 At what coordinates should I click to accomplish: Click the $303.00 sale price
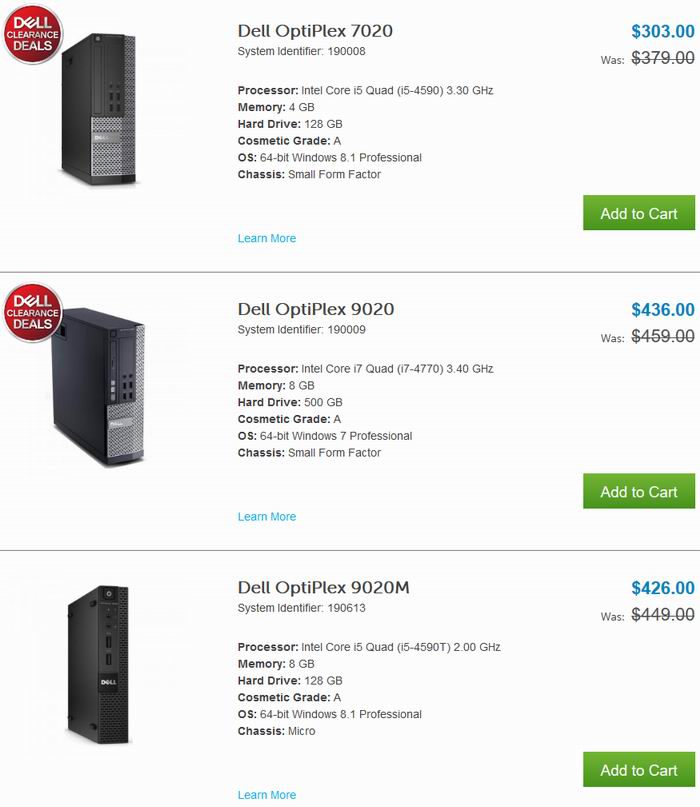[663, 31]
